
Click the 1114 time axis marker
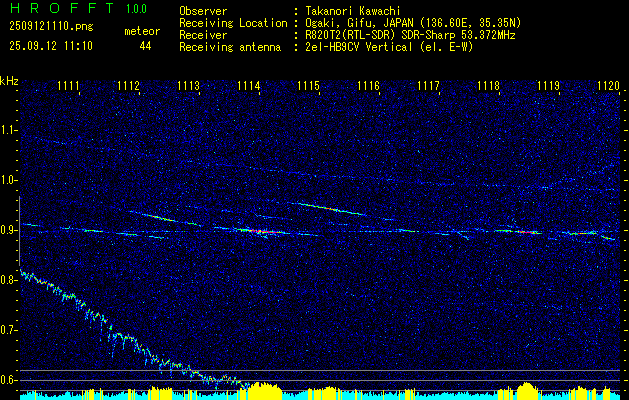[248, 85]
